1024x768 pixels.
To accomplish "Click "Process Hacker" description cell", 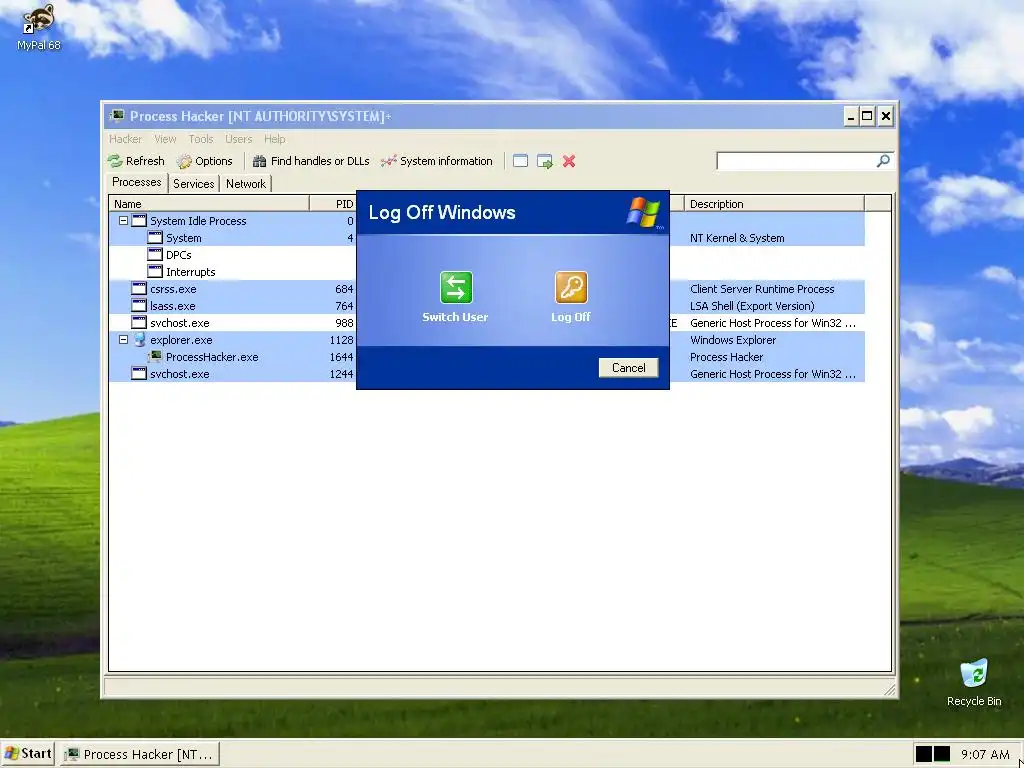I will pos(726,357).
